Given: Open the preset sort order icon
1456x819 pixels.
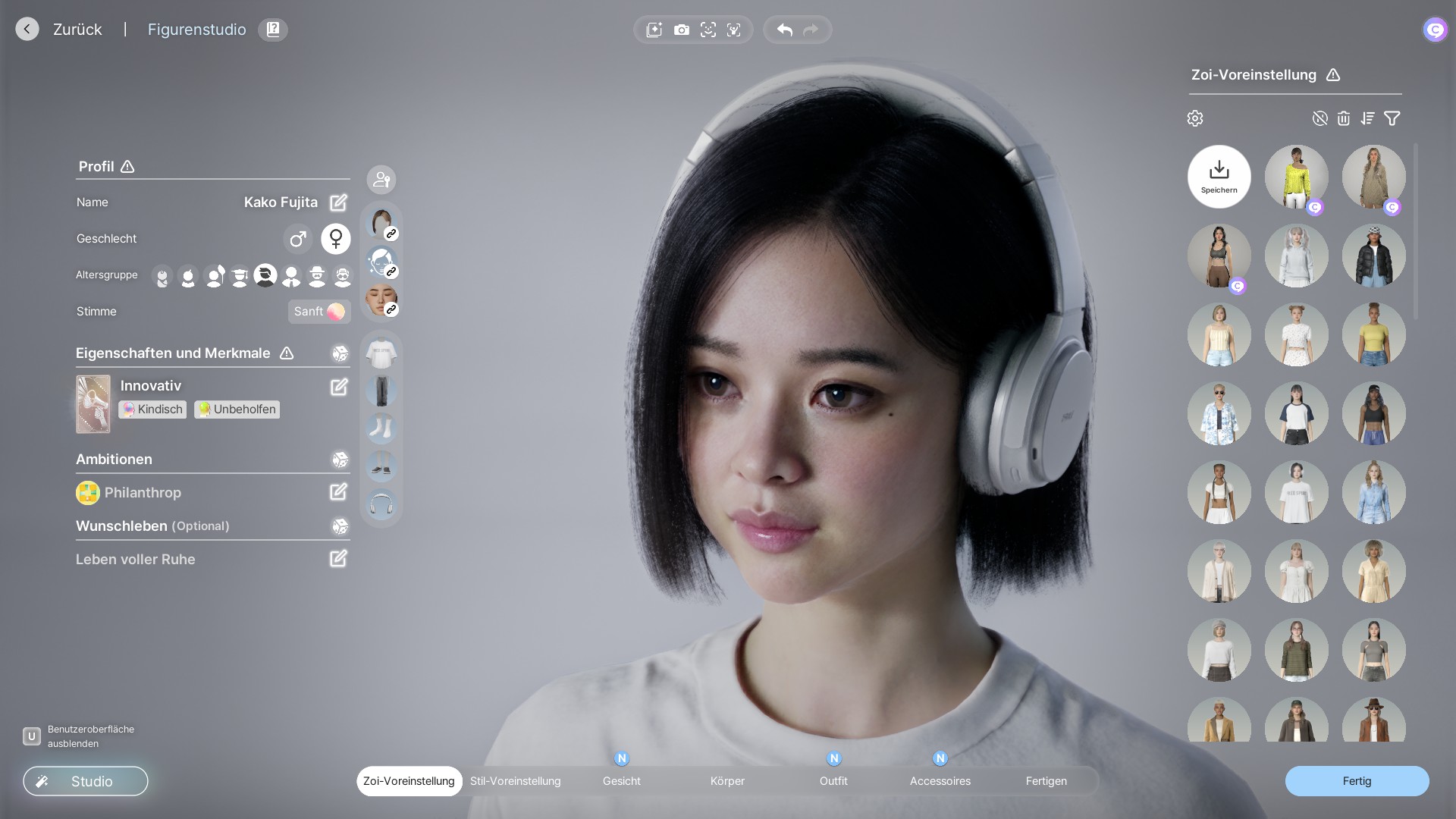Looking at the screenshot, I should tap(1368, 118).
